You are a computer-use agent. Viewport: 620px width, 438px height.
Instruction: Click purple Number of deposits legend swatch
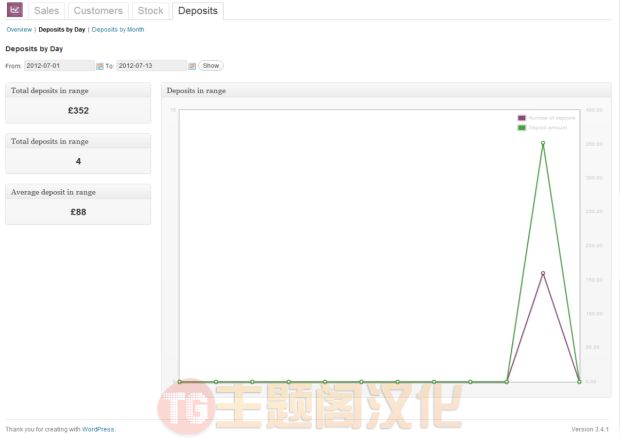(522, 118)
